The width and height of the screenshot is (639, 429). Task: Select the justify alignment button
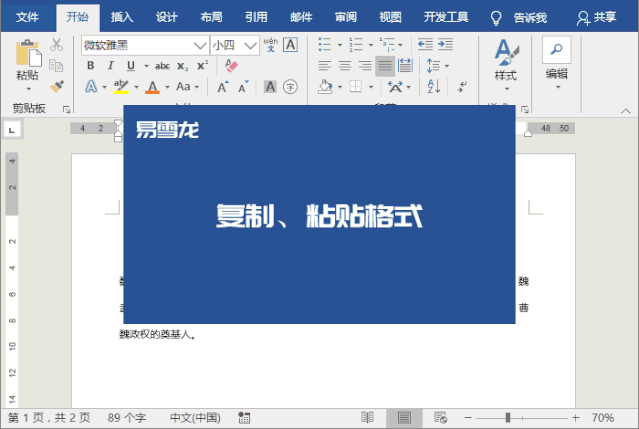click(385, 66)
